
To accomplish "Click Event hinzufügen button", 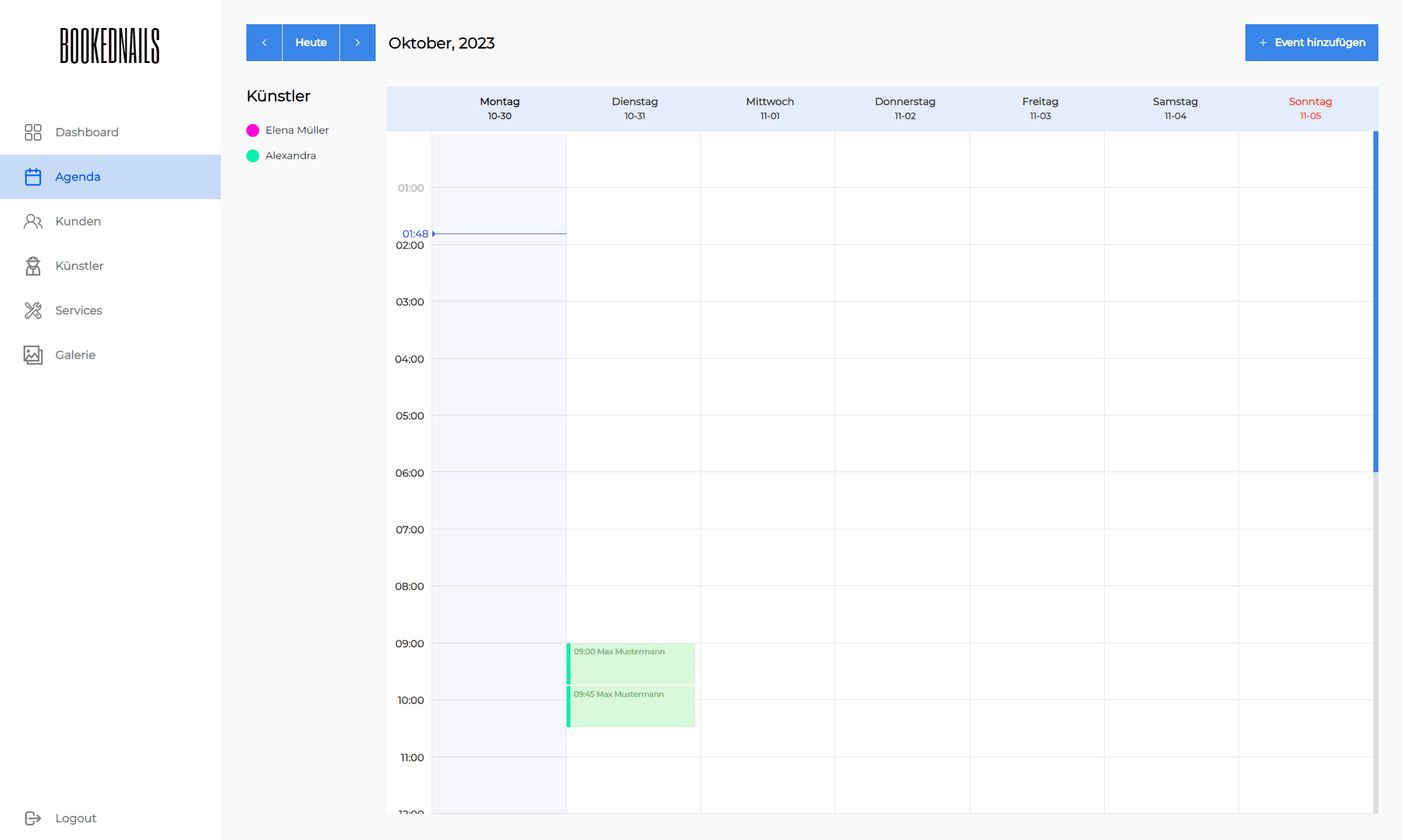I will point(1312,43).
